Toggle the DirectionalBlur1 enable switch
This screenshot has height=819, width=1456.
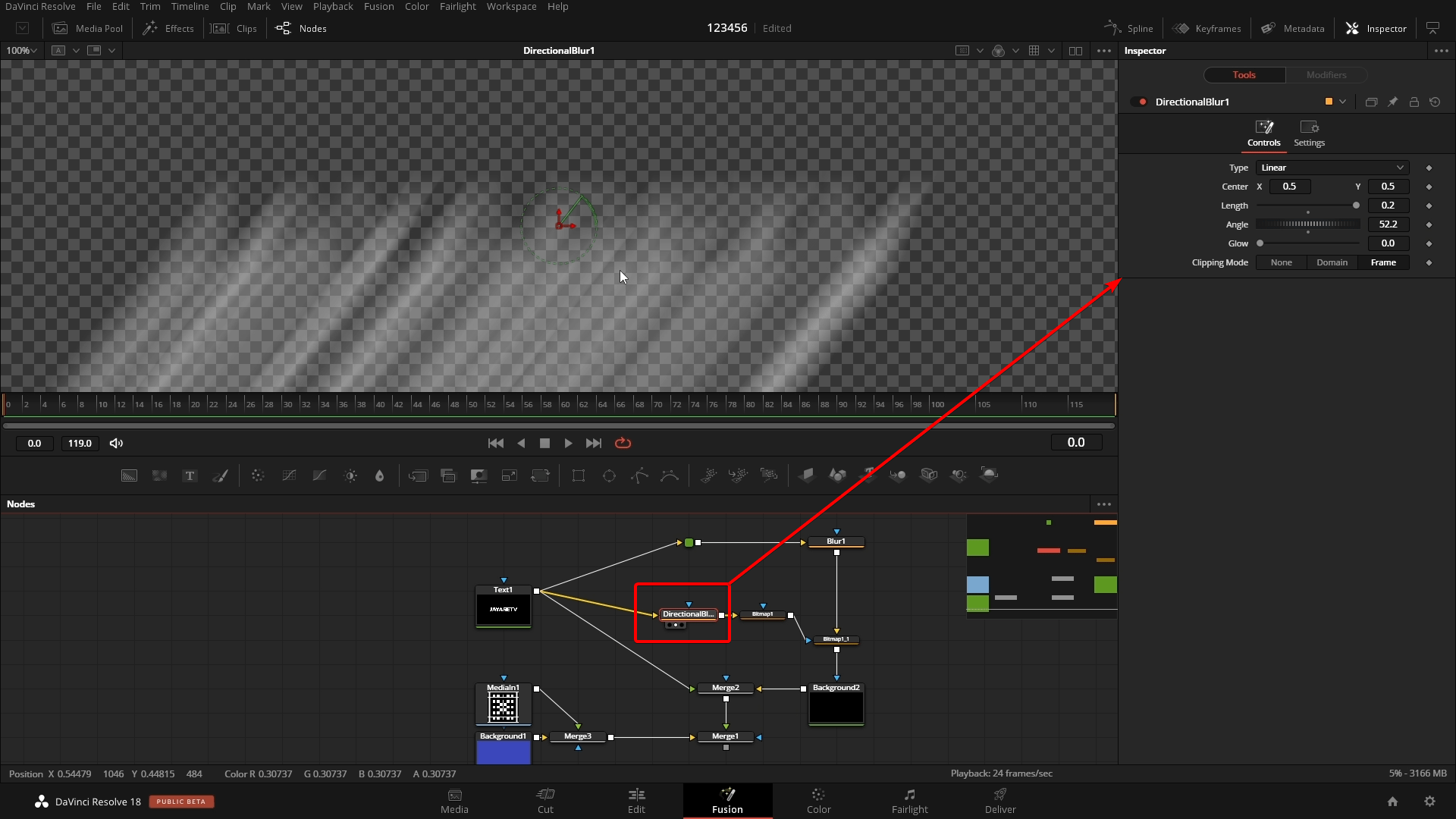click(1141, 101)
